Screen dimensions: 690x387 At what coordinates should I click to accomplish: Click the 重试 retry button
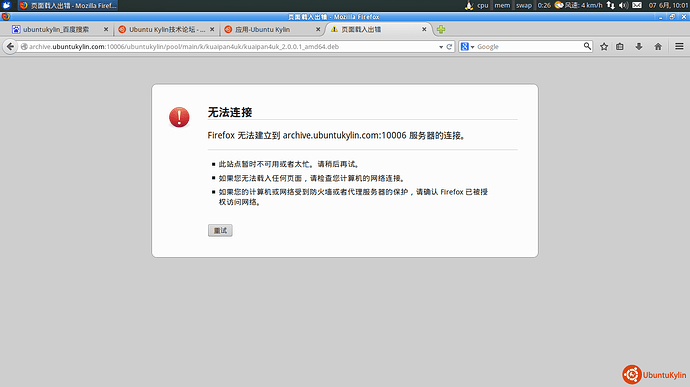point(220,230)
